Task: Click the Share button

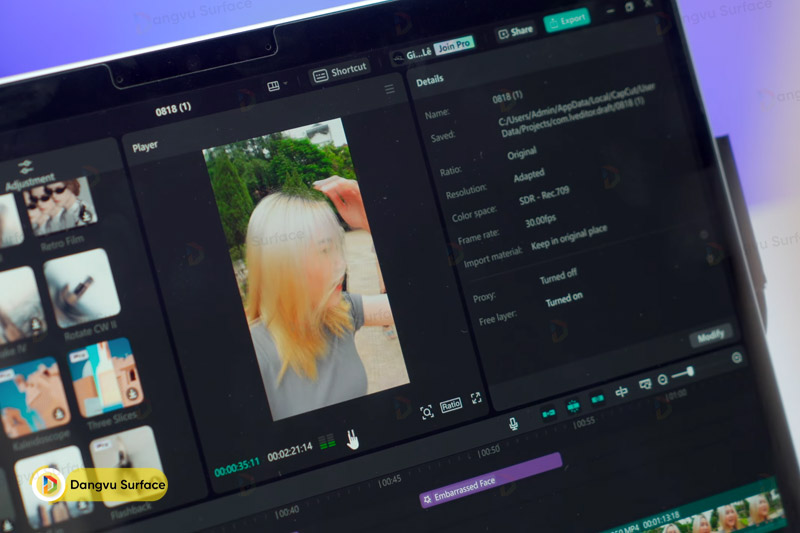Action: pyautogui.click(x=515, y=32)
